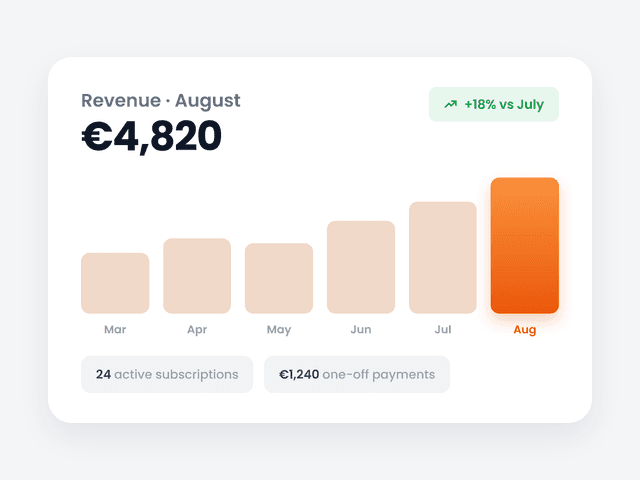
Task: Click the Mar revenue bar
Action: pyautogui.click(x=115, y=283)
